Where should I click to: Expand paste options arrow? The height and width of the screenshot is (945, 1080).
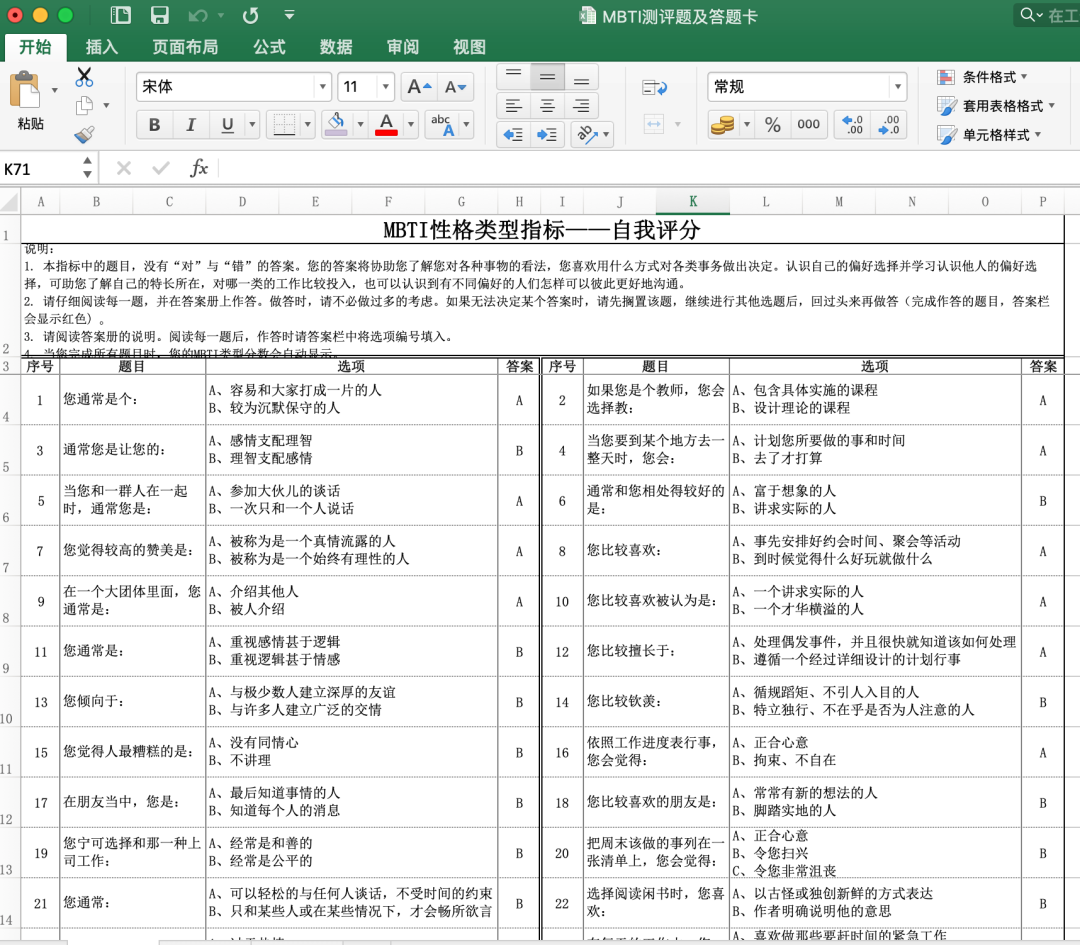click(54, 90)
